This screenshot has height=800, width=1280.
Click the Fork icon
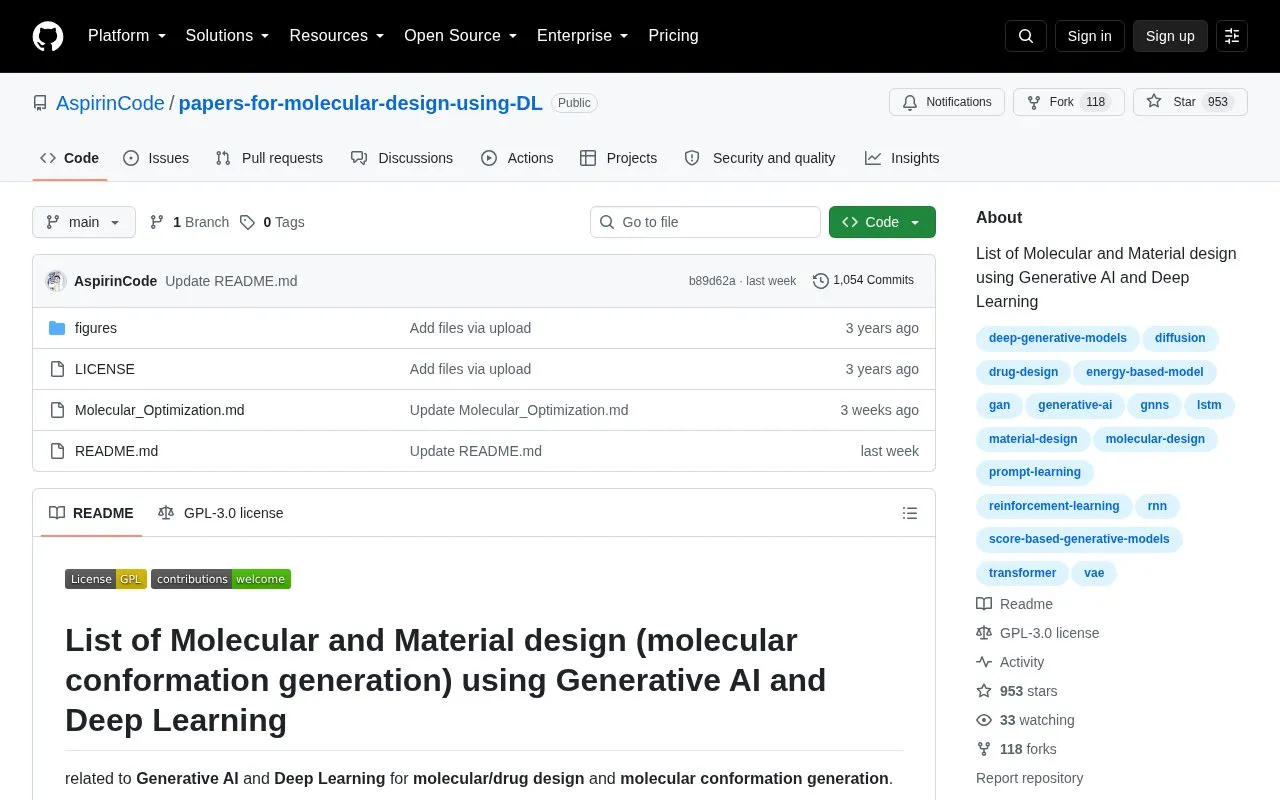(1034, 102)
